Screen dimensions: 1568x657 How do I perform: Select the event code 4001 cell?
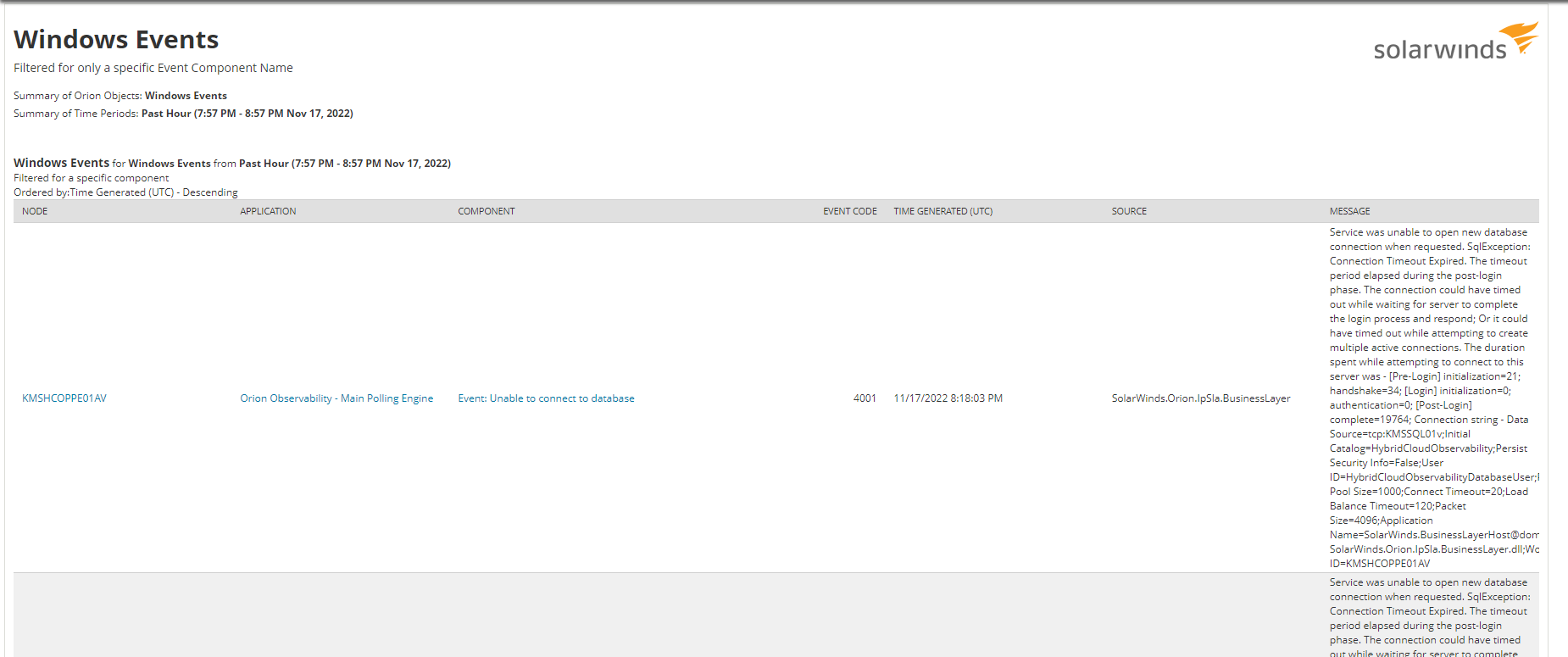tap(865, 398)
